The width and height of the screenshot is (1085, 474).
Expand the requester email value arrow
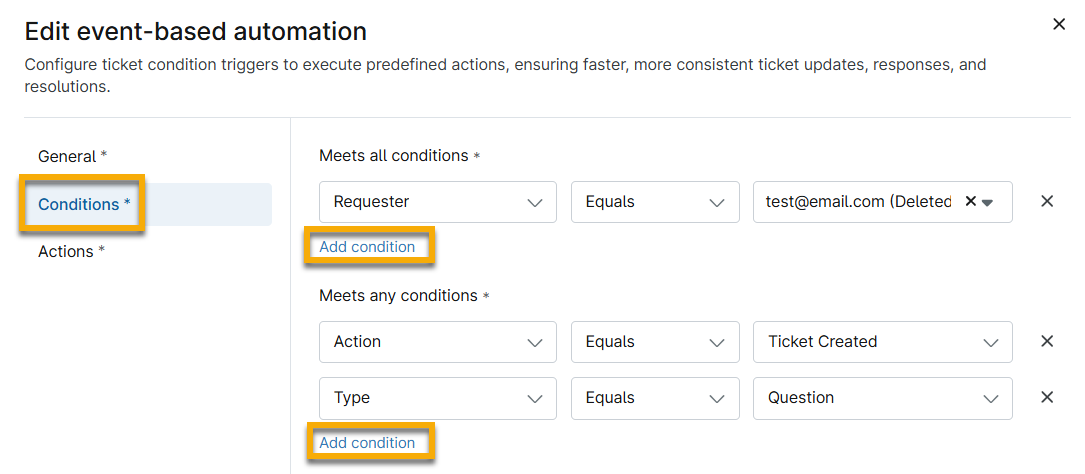tap(987, 202)
